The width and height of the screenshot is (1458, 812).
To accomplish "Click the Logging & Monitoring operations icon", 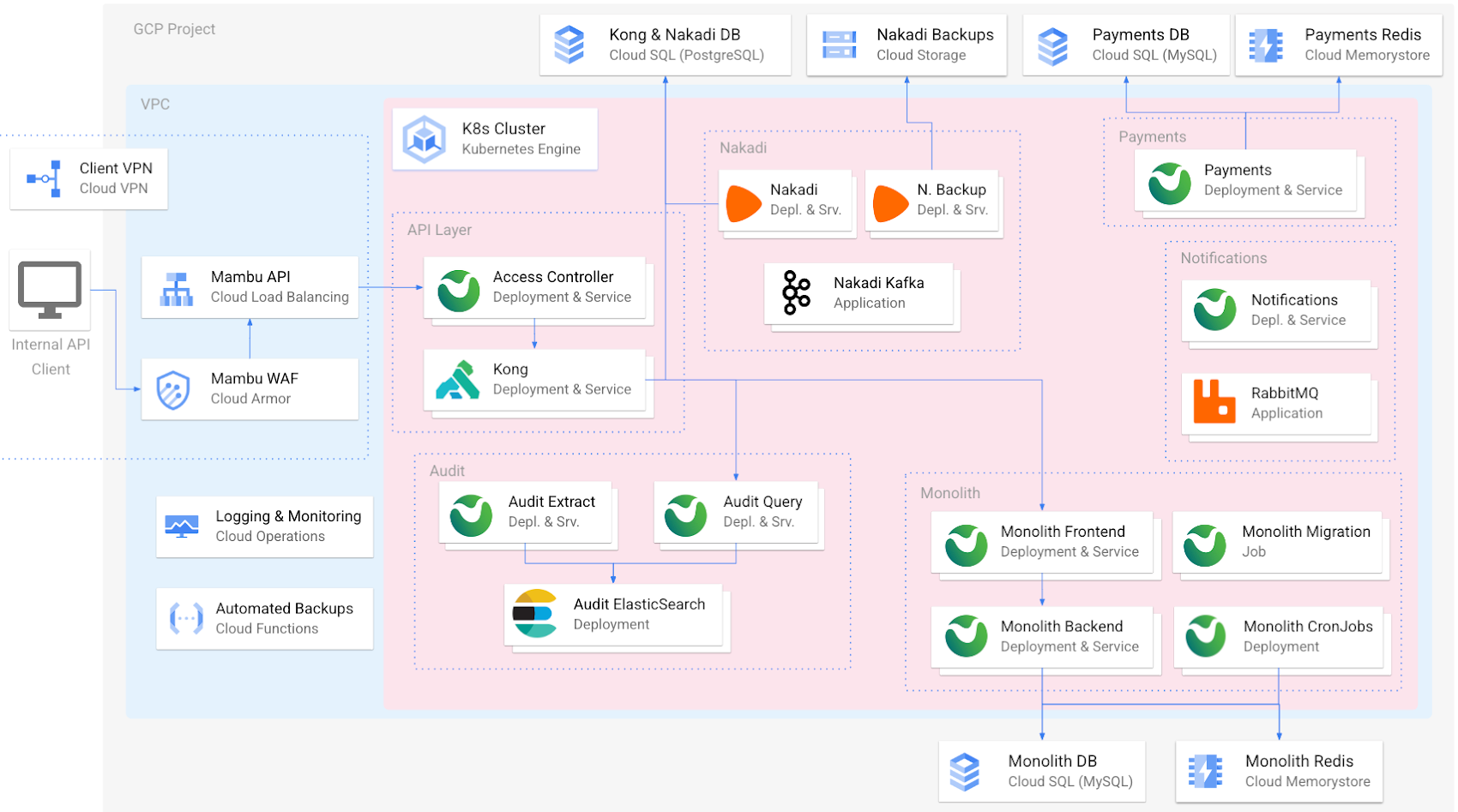I will (182, 526).
